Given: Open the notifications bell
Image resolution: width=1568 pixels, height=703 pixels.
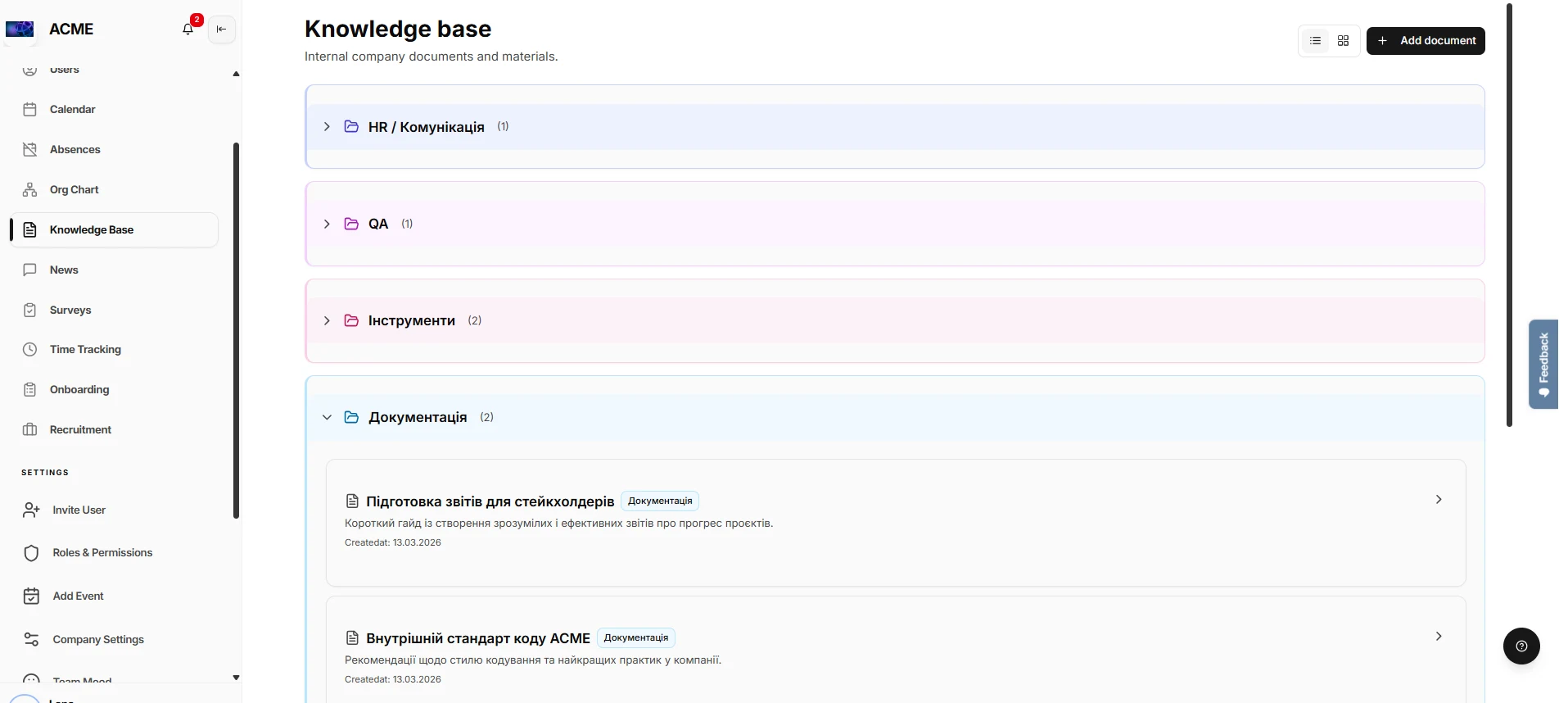Looking at the screenshot, I should pyautogui.click(x=188, y=29).
